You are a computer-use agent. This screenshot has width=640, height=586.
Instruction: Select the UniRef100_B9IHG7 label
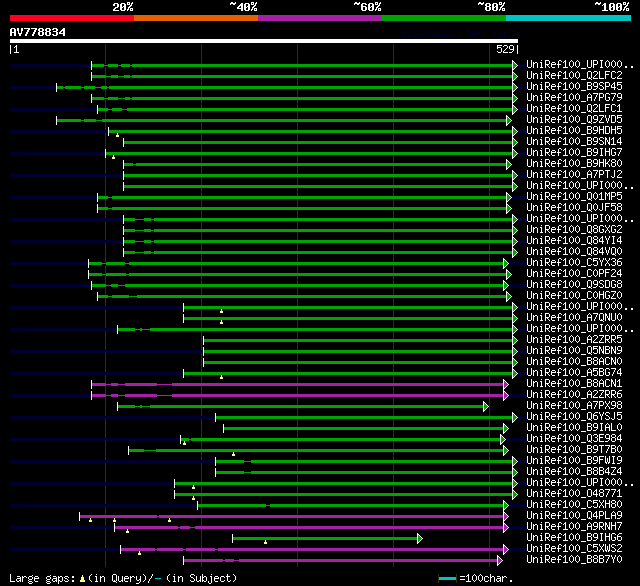[574, 153]
